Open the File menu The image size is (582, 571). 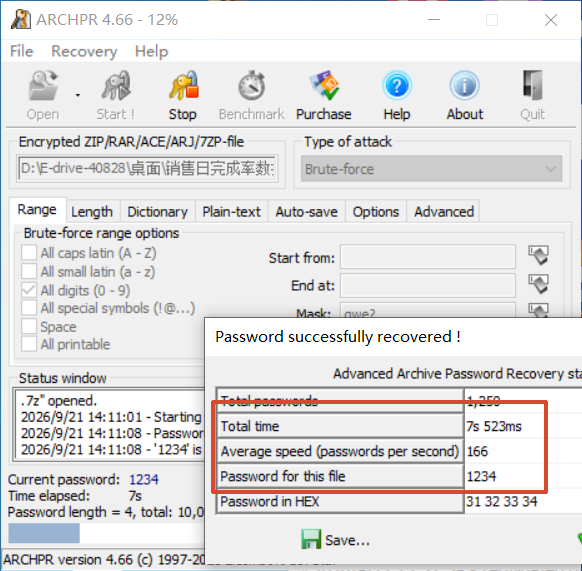click(22, 51)
